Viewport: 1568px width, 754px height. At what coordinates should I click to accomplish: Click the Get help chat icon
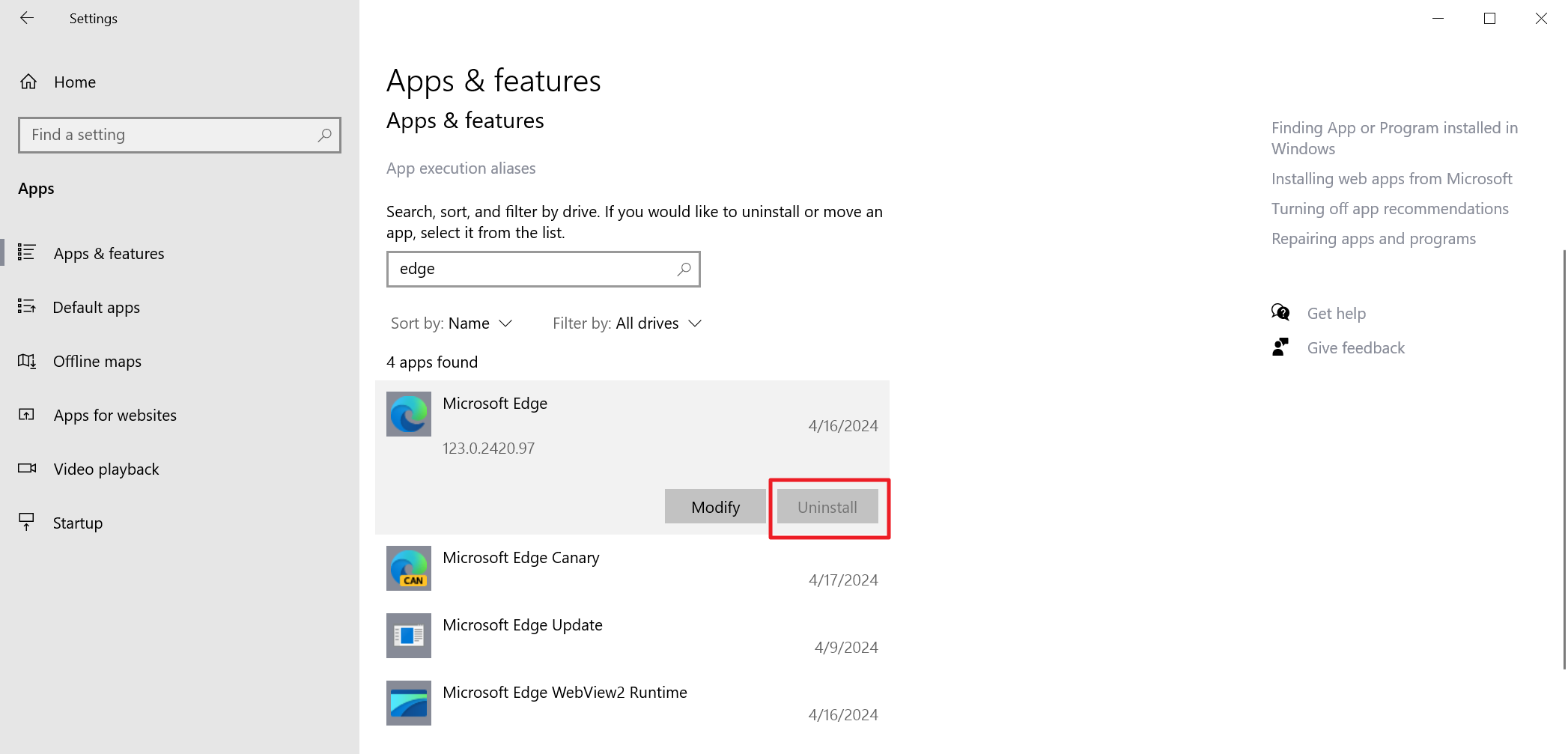(x=1280, y=312)
